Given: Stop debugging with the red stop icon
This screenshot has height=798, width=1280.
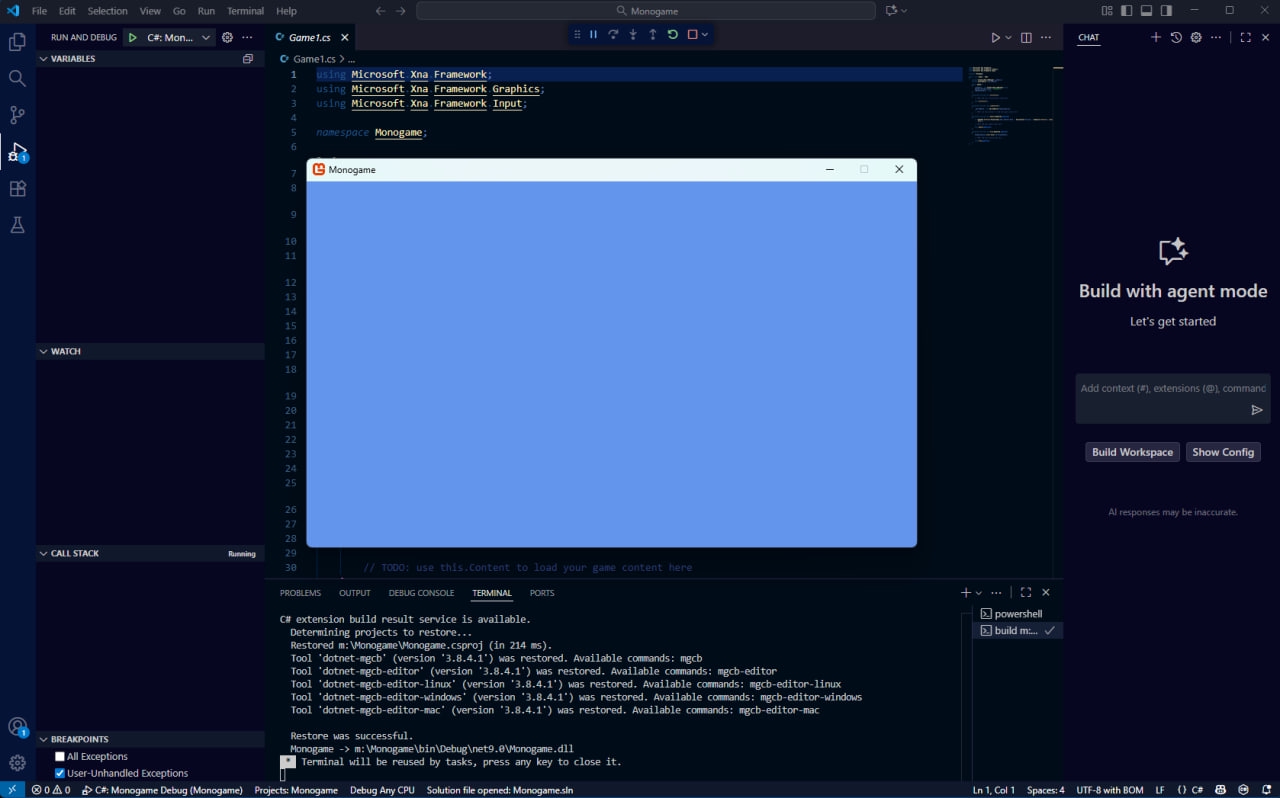Looking at the screenshot, I should point(690,33).
